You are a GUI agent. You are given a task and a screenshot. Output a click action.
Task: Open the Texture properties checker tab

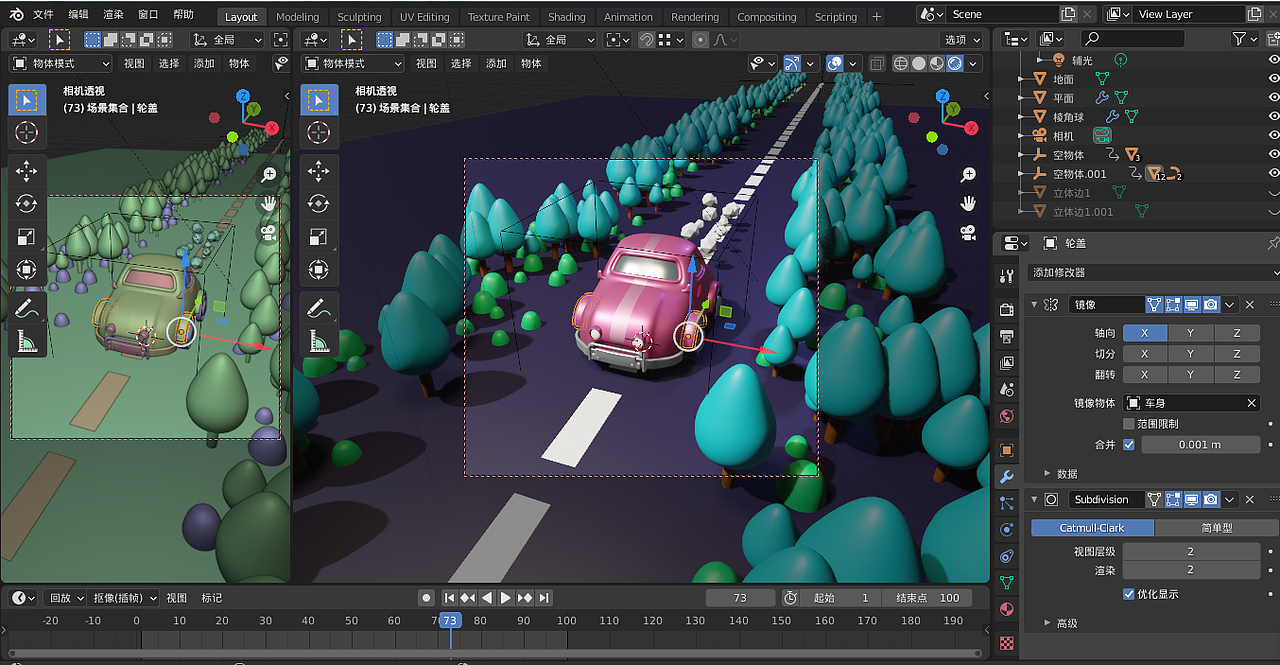(1007, 642)
